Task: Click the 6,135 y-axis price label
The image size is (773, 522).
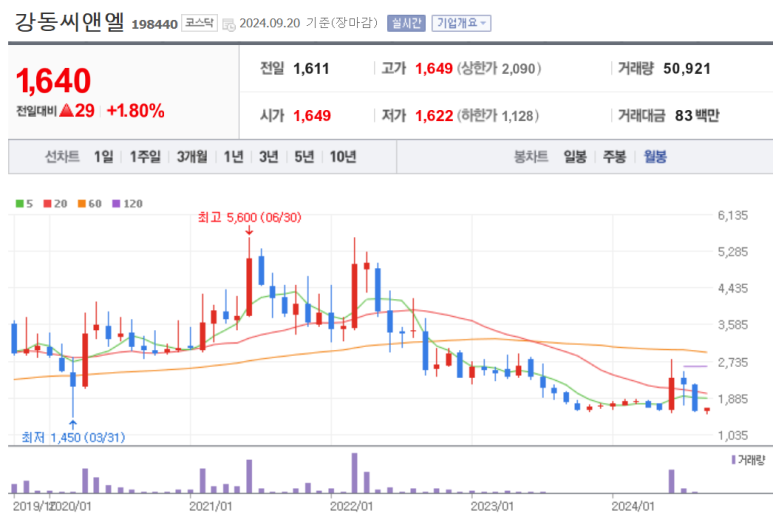Action: tap(733, 215)
